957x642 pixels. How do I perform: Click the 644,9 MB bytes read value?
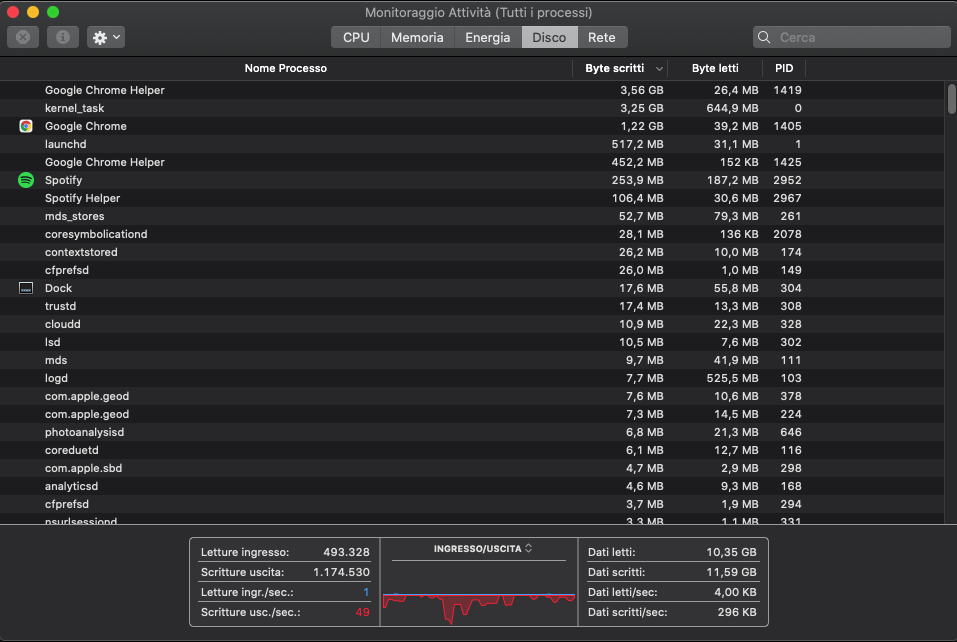pyautogui.click(x=731, y=108)
